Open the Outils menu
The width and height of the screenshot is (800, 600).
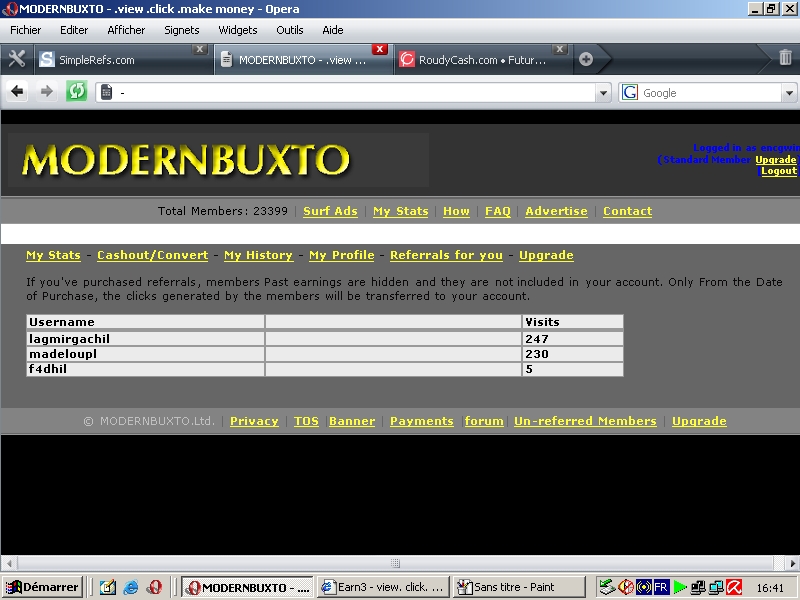click(x=290, y=30)
